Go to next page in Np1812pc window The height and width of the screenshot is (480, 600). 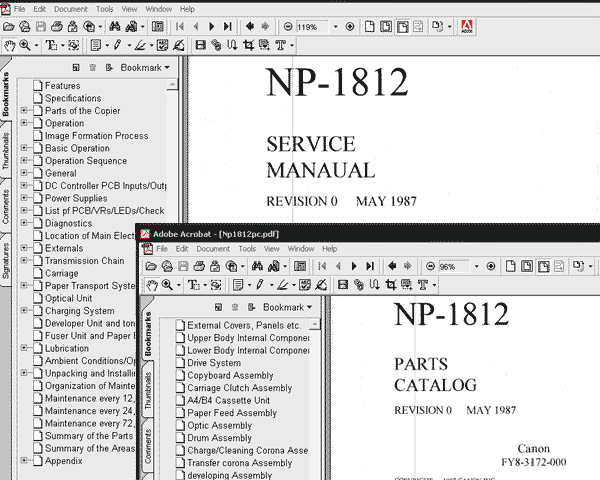point(354,266)
